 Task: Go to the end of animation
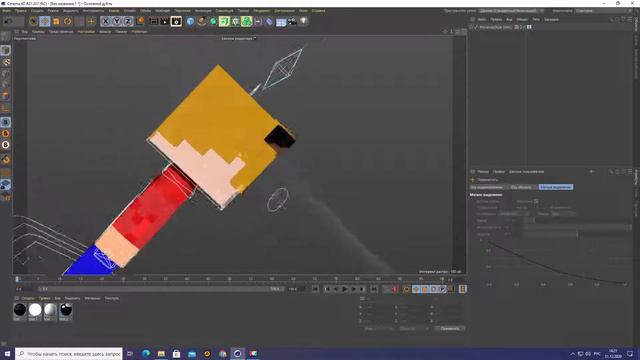[x=374, y=289]
